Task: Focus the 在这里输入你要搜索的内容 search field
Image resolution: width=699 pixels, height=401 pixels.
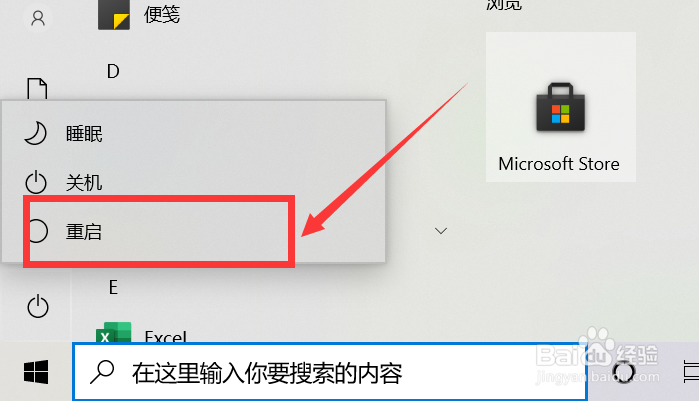Action: coord(330,372)
